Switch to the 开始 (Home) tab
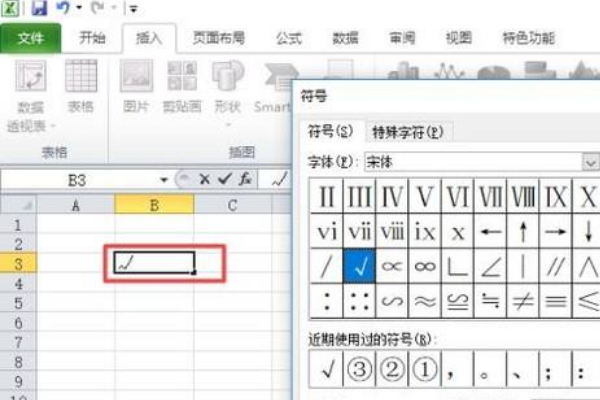The image size is (600, 400). pyautogui.click(x=92, y=38)
